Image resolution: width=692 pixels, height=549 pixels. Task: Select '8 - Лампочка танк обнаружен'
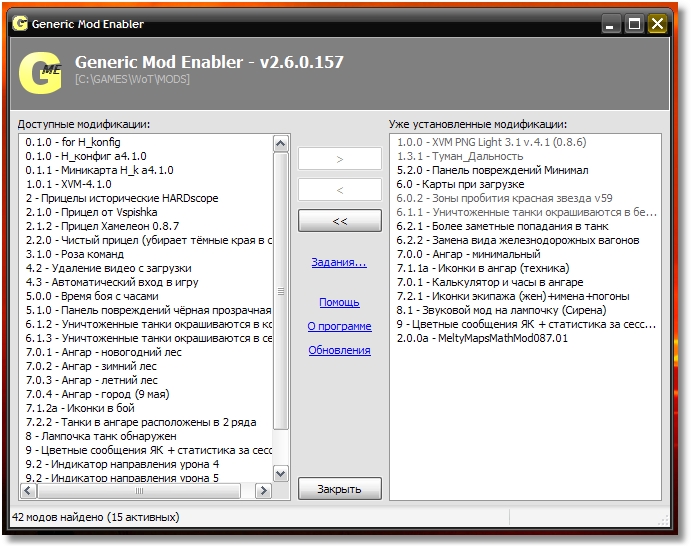101,436
